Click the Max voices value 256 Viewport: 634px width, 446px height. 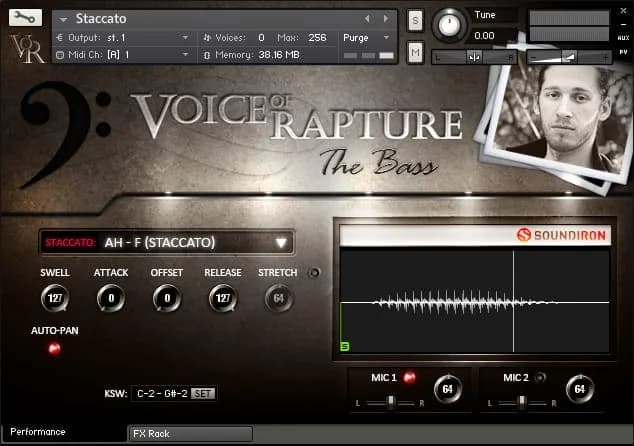(x=317, y=38)
